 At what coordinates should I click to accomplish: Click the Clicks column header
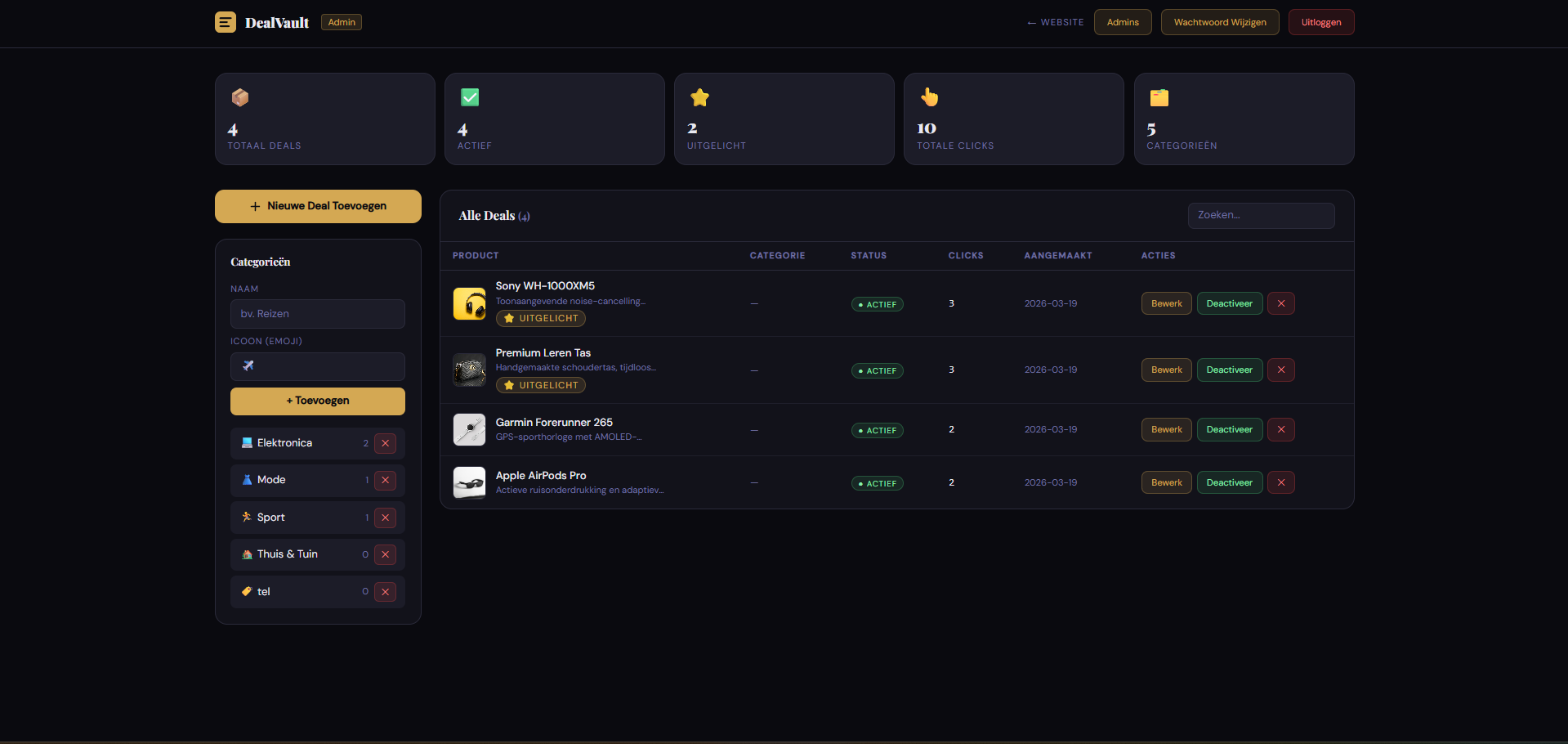tap(966, 256)
